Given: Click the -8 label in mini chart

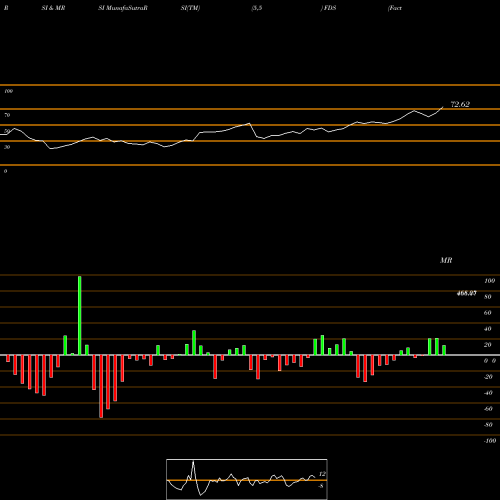Looking at the screenshot, I should coord(321,486).
